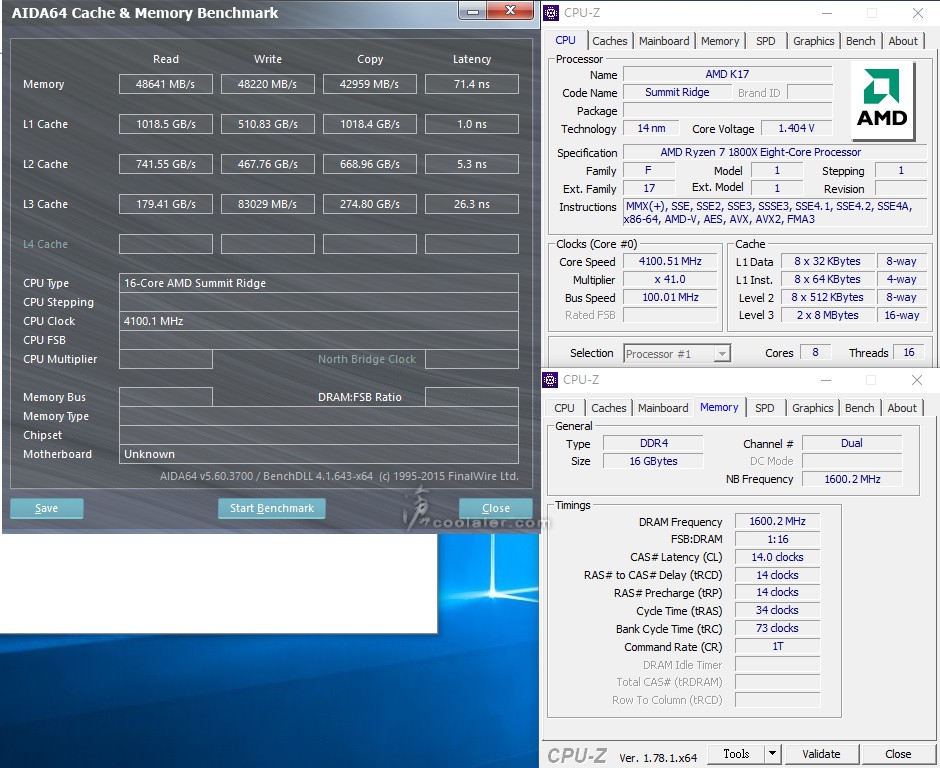Close the AIDA64 window with the red X
The width and height of the screenshot is (940, 768).
tap(510, 10)
